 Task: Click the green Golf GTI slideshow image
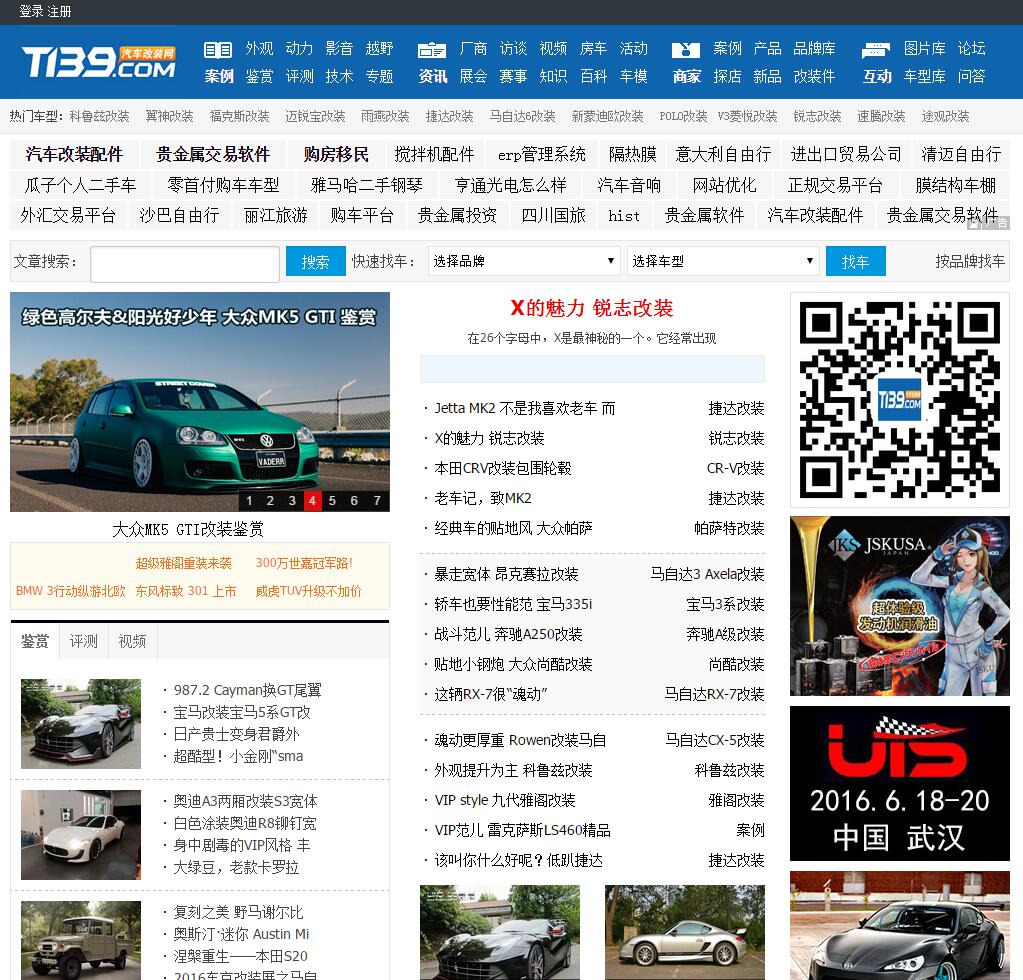tap(200, 402)
